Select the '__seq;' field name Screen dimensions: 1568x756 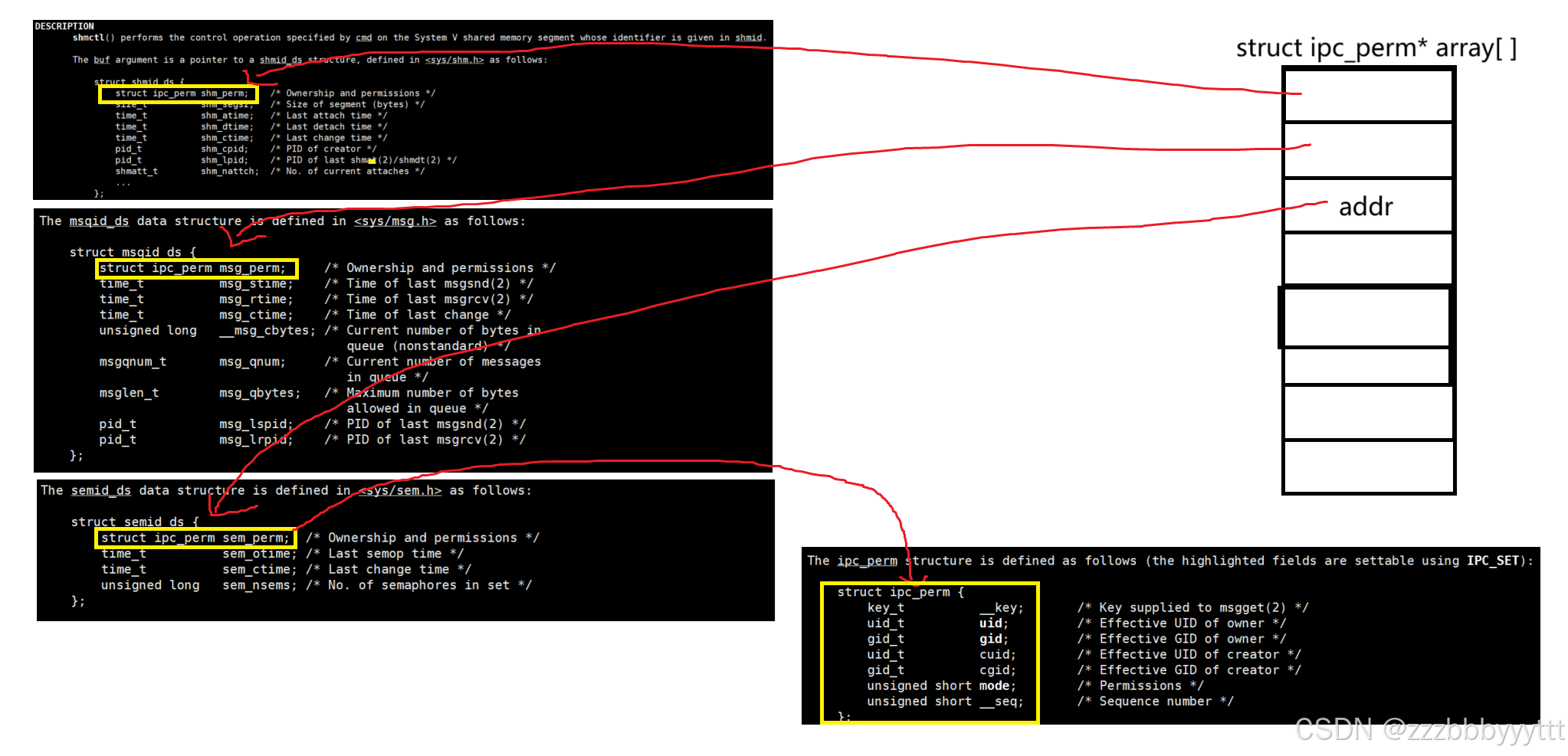coord(1002,702)
